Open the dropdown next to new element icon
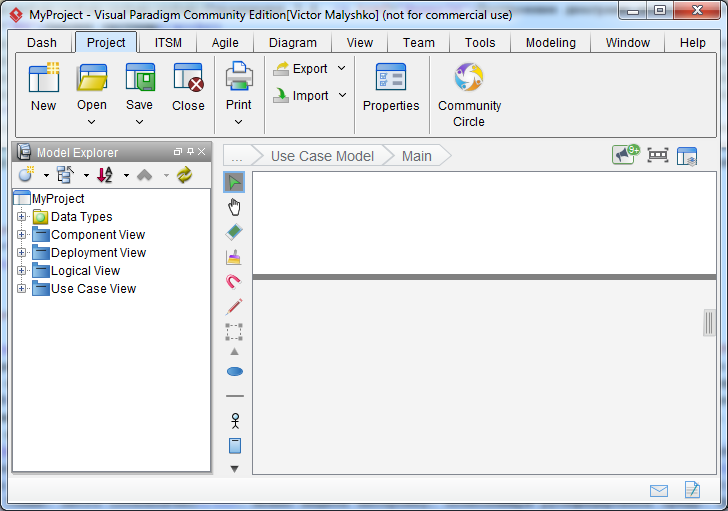Screen dimensions: 728x511 (46, 175)
